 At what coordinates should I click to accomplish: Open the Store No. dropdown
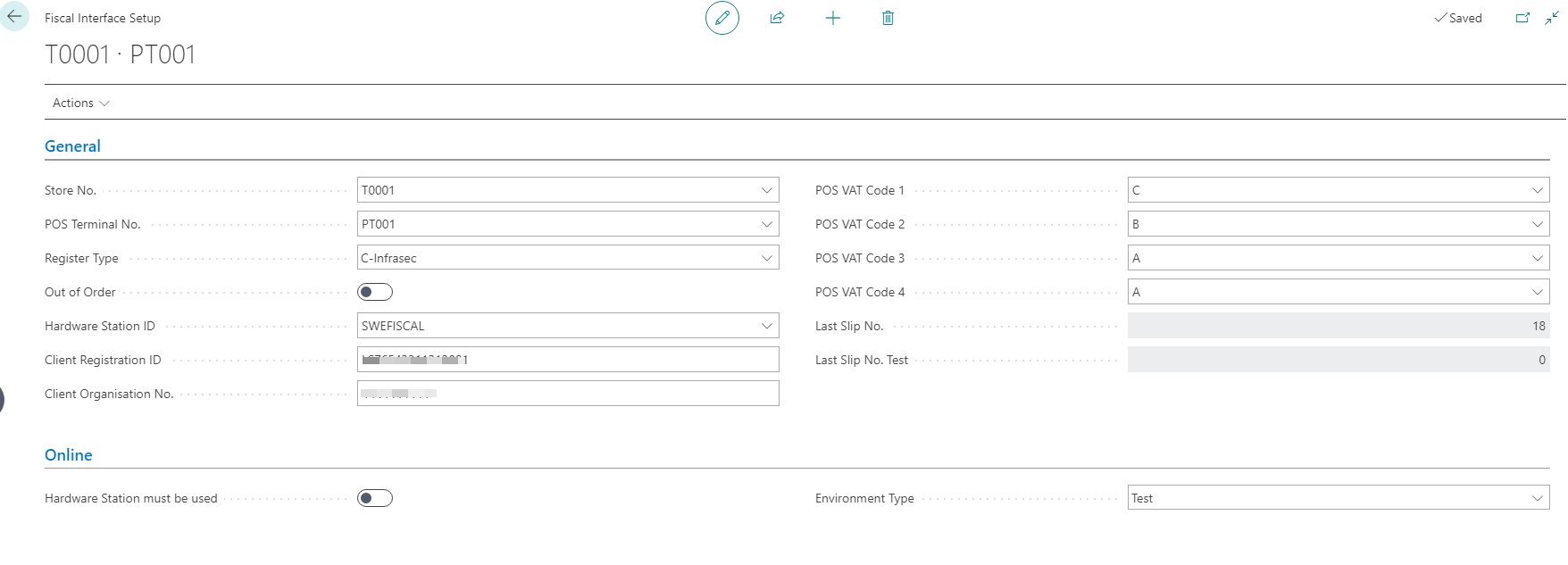coord(766,190)
